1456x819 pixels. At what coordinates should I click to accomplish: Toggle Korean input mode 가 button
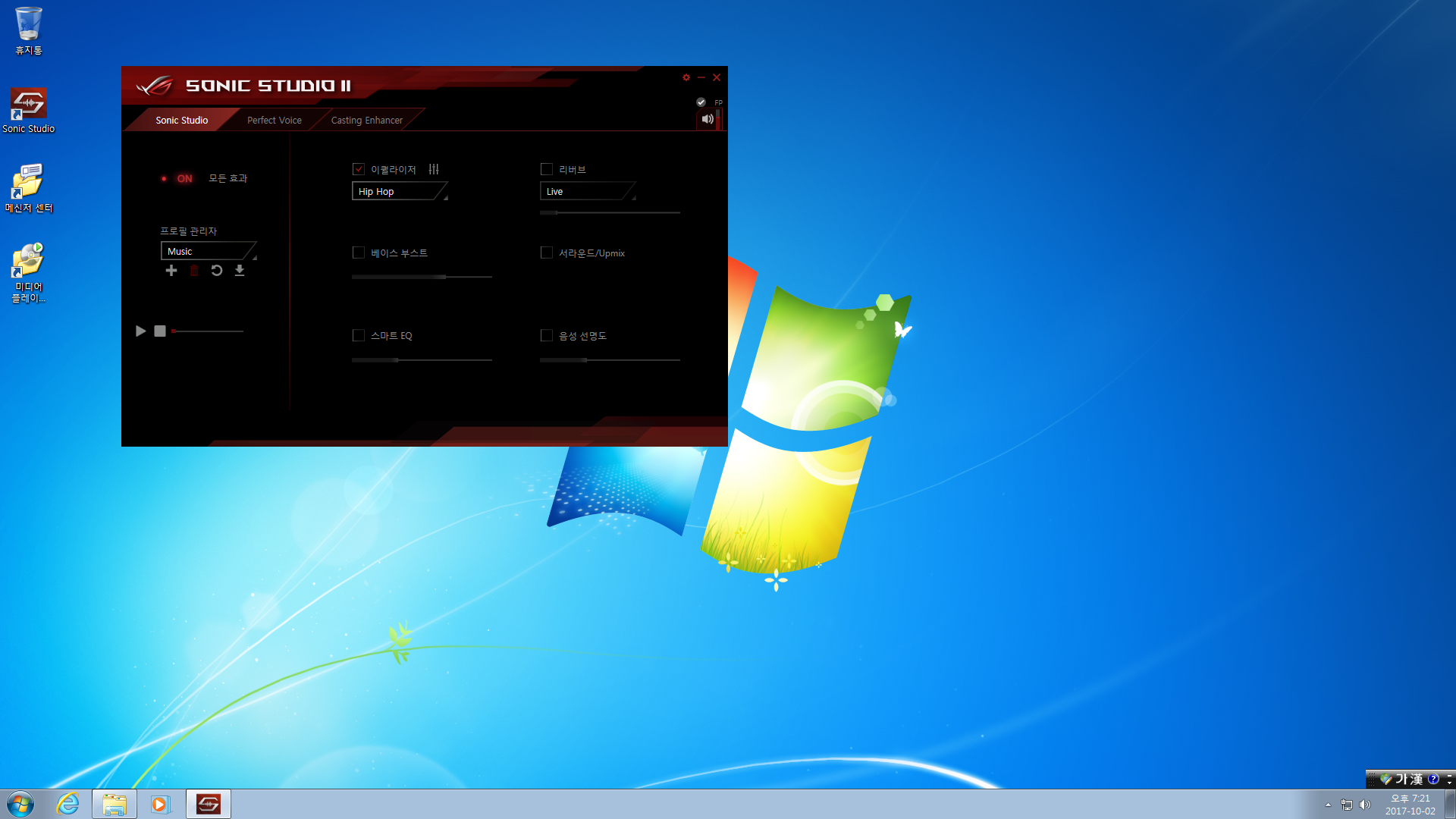(1401, 779)
